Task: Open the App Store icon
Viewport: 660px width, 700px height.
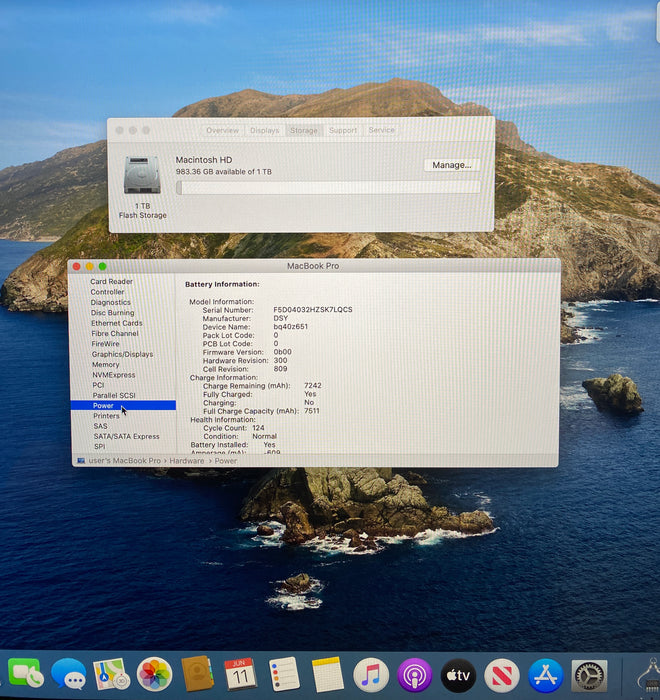Action: click(x=545, y=676)
